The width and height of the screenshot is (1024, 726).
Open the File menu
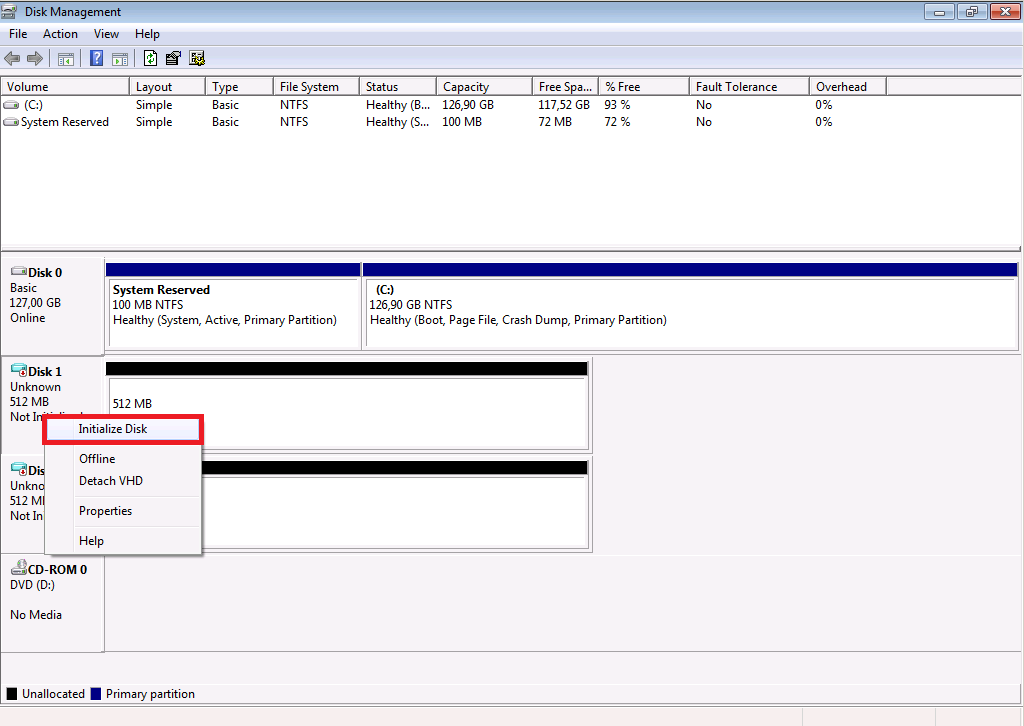(x=18, y=34)
